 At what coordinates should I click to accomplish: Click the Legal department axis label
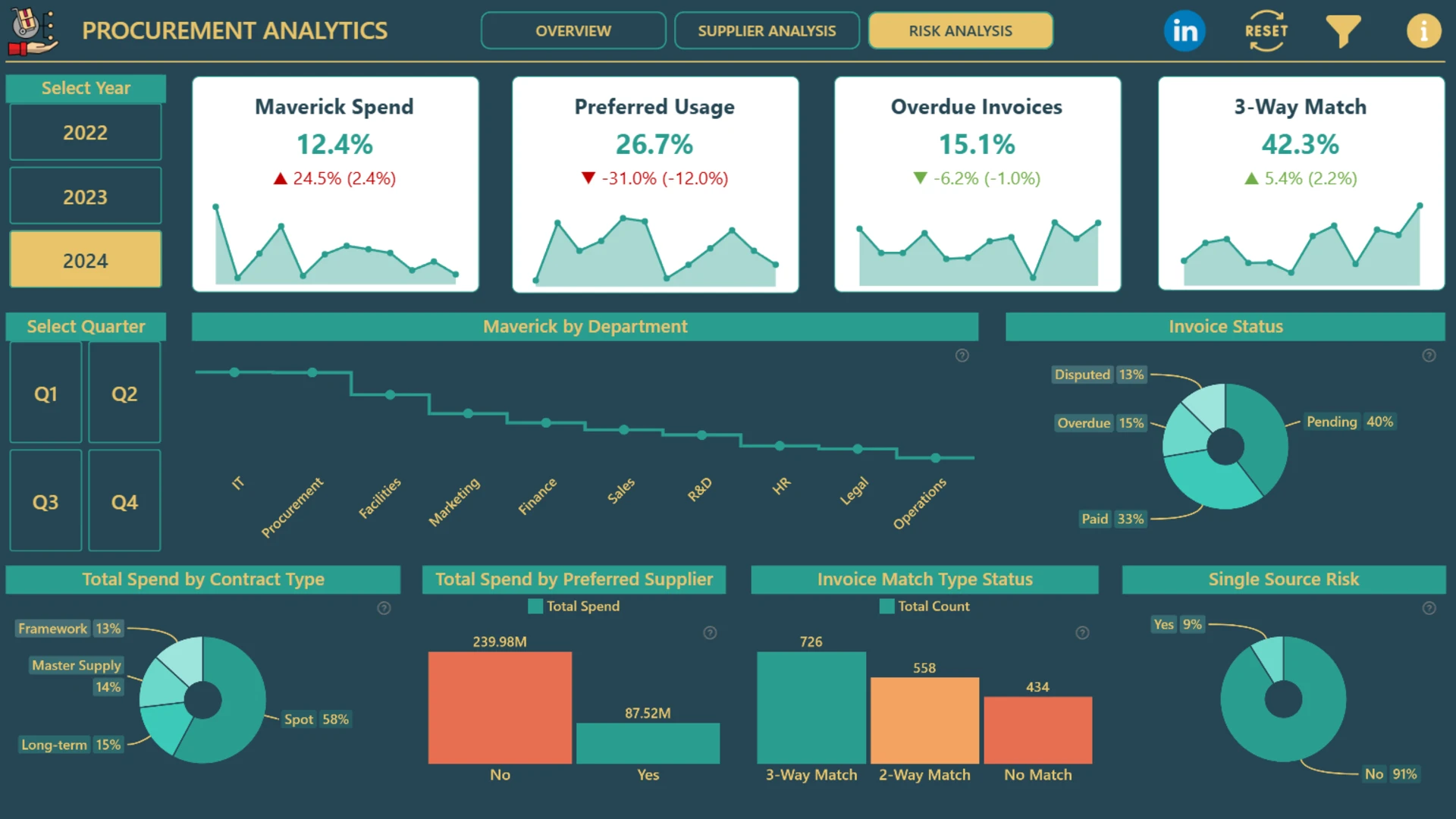tap(854, 491)
